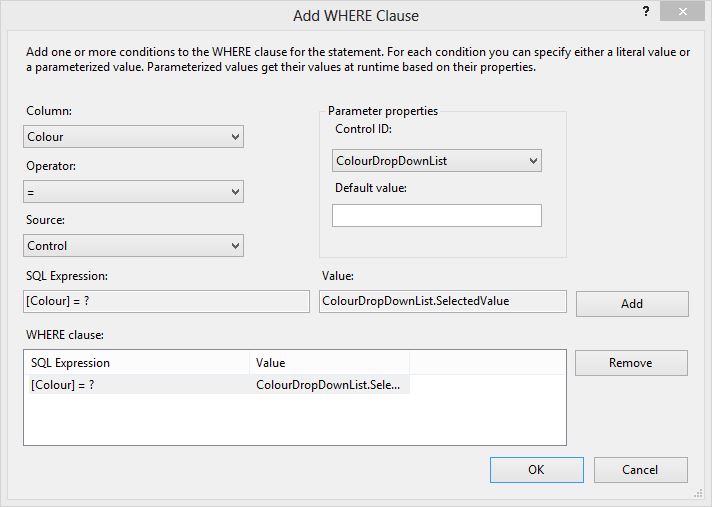Viewport: 712px width, 507px height.
Task: Open the Source dropdown set to Control
Action: tap(134, 246)
